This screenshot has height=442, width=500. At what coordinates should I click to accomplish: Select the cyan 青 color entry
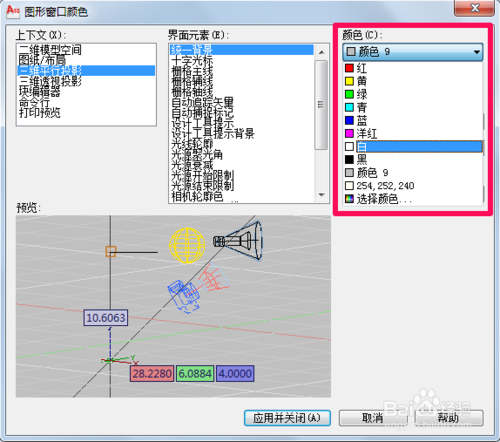[x=413, y=107]
